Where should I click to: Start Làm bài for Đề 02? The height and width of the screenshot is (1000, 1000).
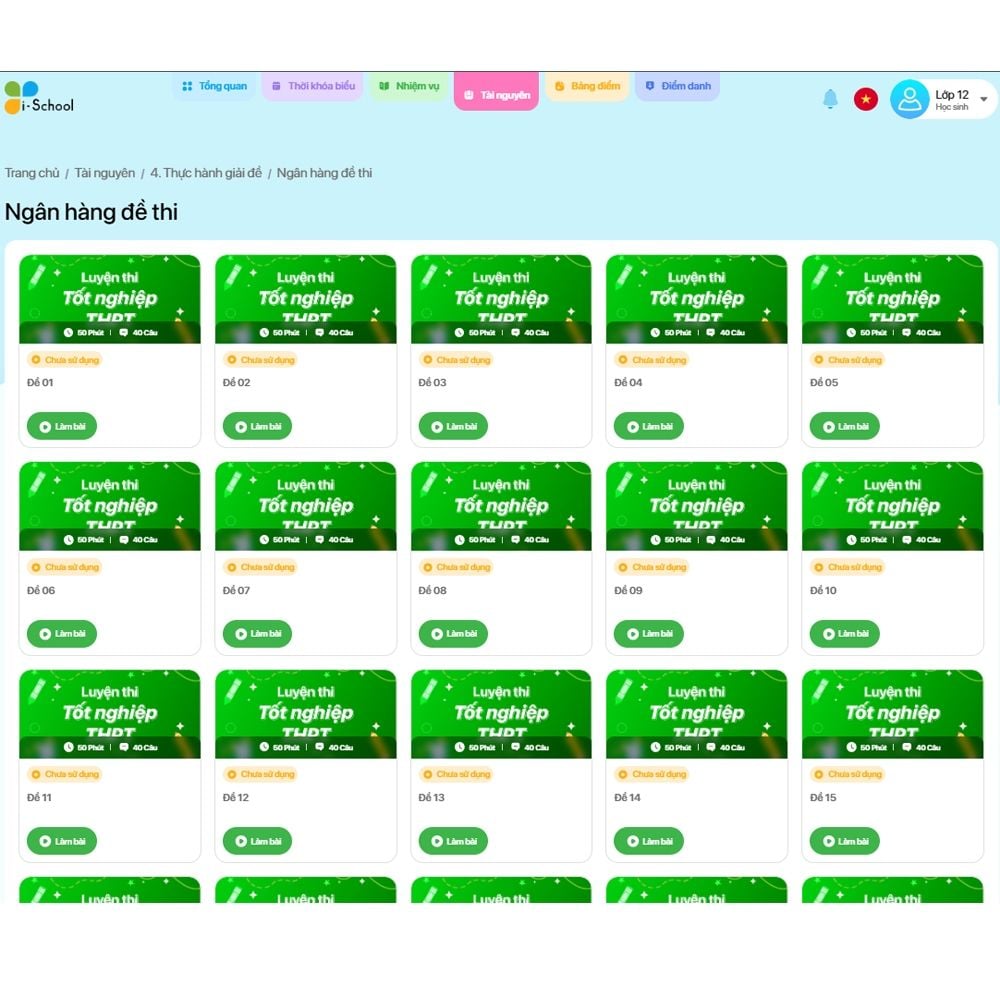point(257,426)
